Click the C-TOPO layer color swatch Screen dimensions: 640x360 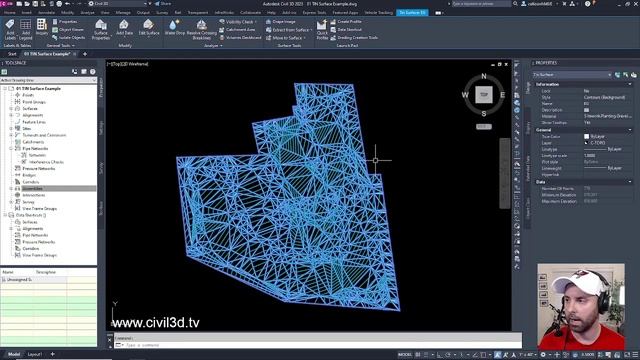[587, 143]
